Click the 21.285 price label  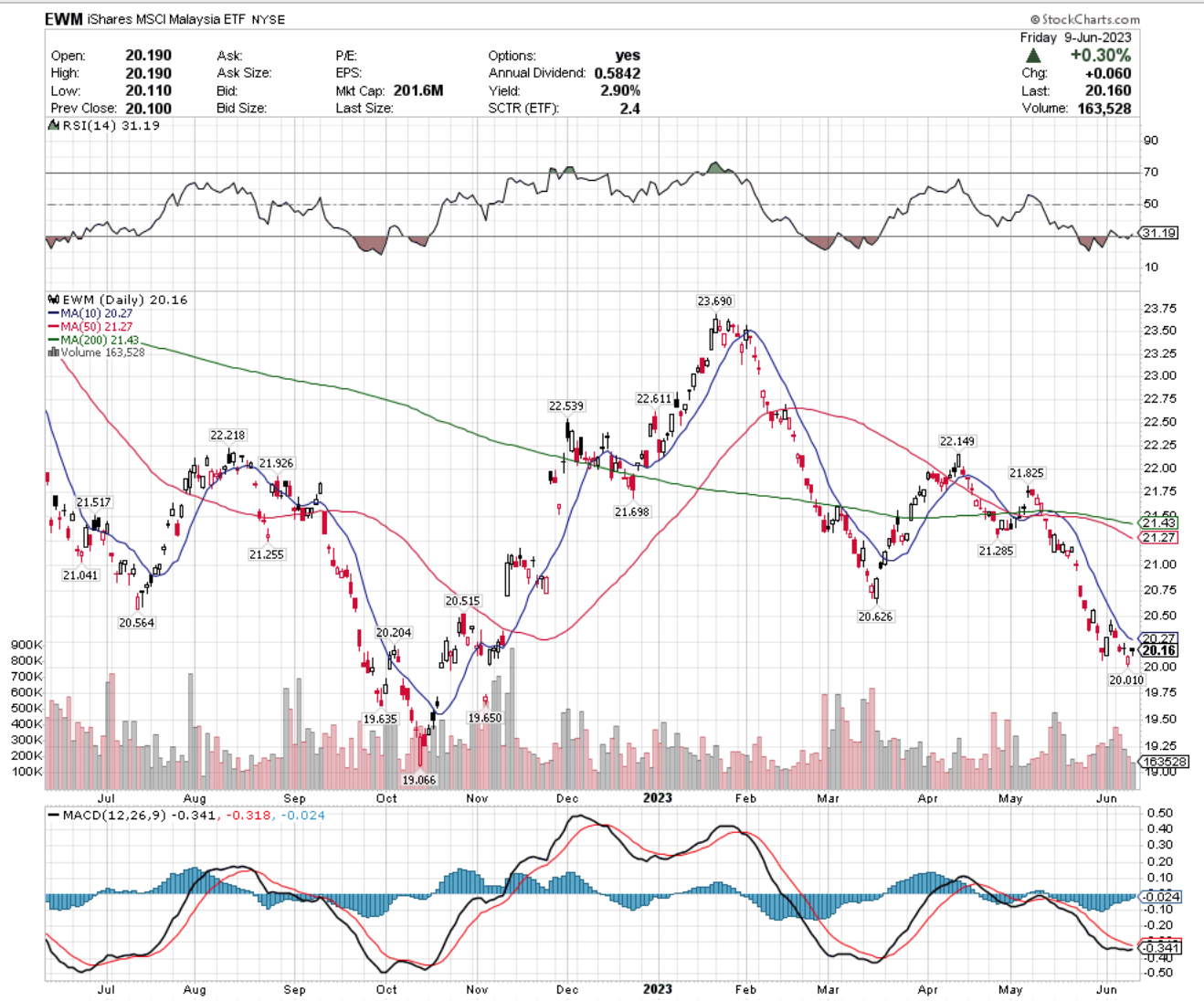[996, 551]
